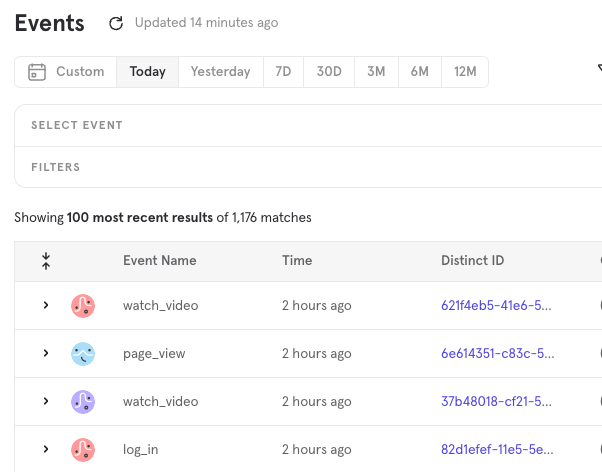Image resolution: width=602 pixels, height=472 pixels.
Task: Select the Today date range tab
Action: (x=147, y=72)
